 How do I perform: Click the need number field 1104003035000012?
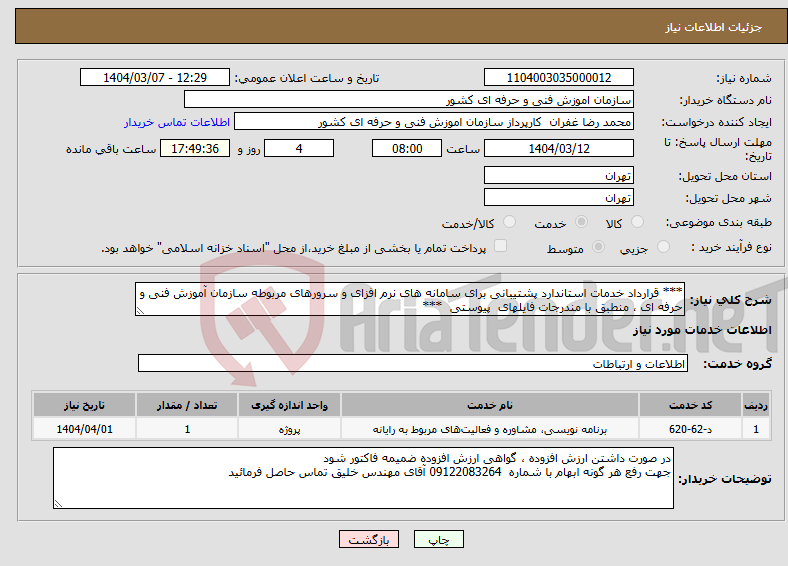[559, 77]
